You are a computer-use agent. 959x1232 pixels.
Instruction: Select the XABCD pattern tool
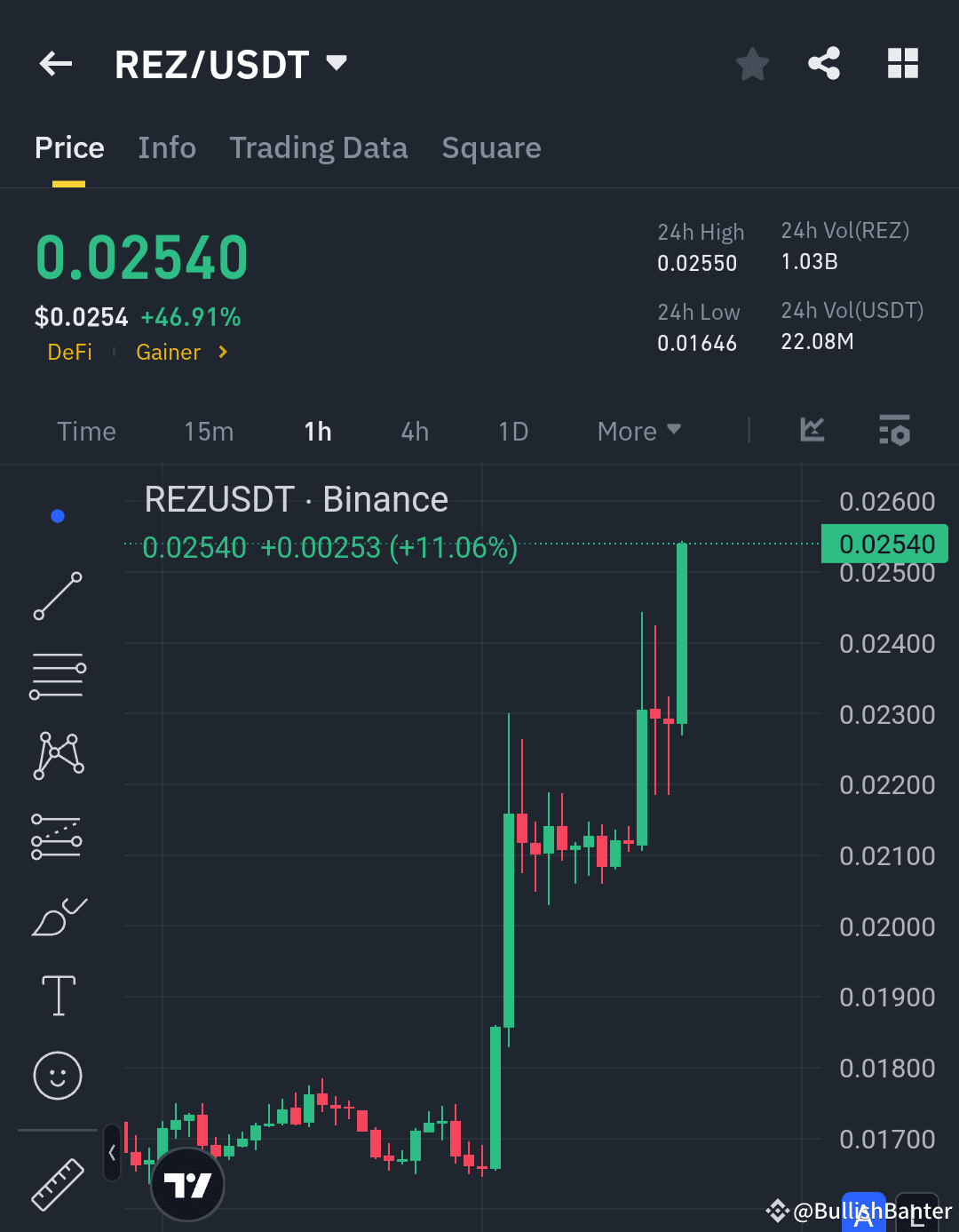coord(57,755)
